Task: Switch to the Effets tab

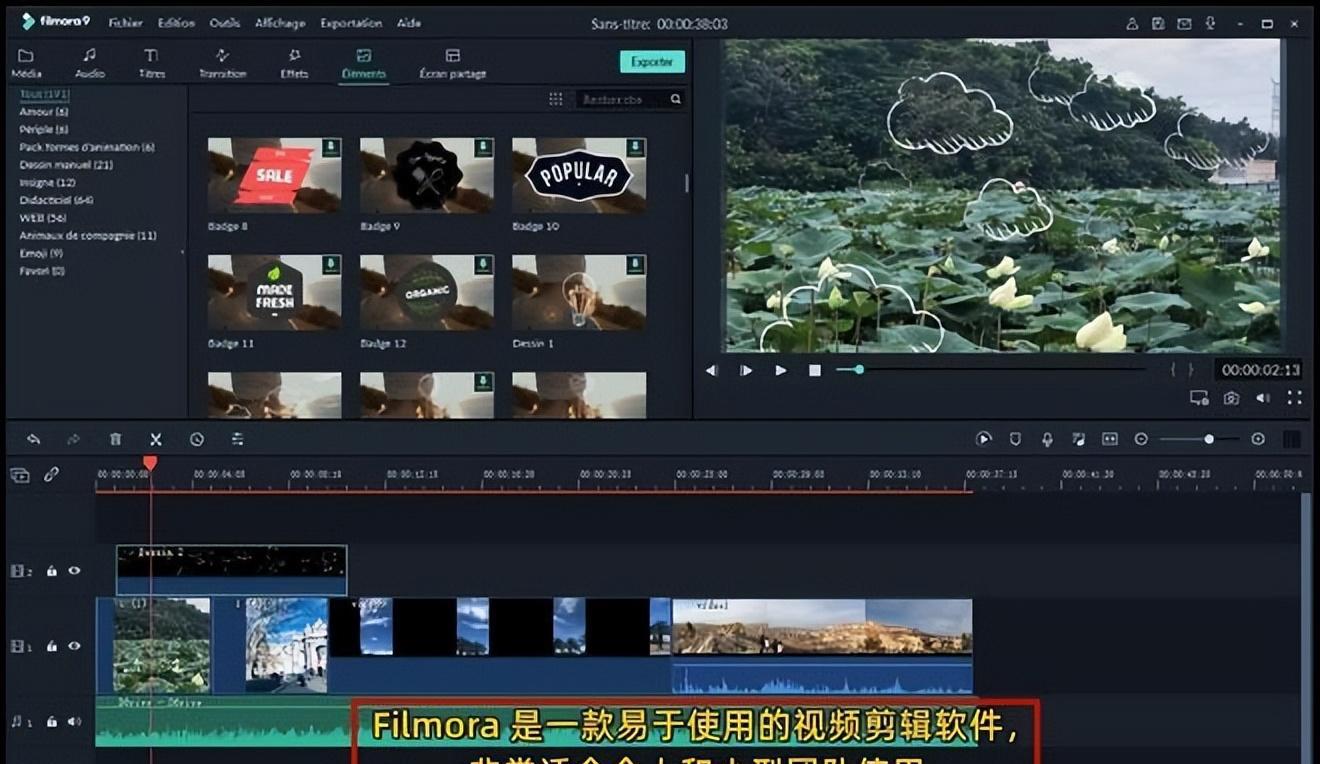Action: [294, 63]
